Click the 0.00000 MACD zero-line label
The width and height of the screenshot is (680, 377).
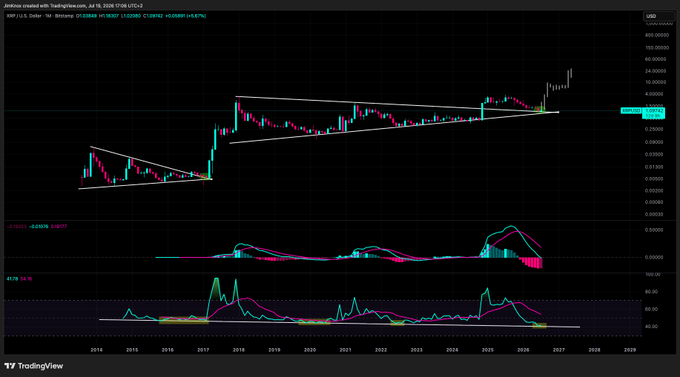pyautogui.click(x=654, y=257)
